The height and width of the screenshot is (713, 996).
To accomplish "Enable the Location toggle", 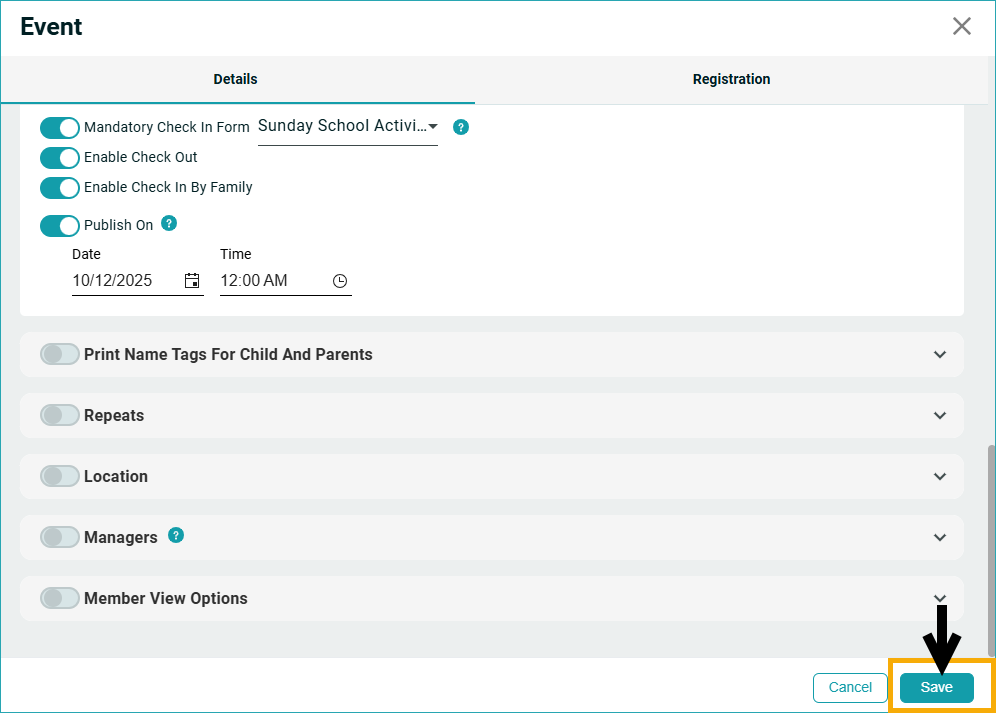I will click(x=60, y=477).
